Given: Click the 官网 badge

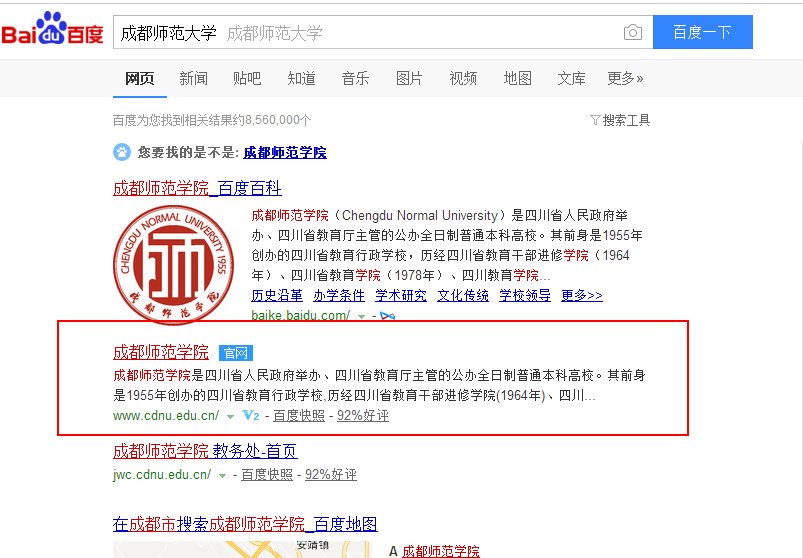Looking at the screenshot, I should pyautogui.click(x=236, y=353).
